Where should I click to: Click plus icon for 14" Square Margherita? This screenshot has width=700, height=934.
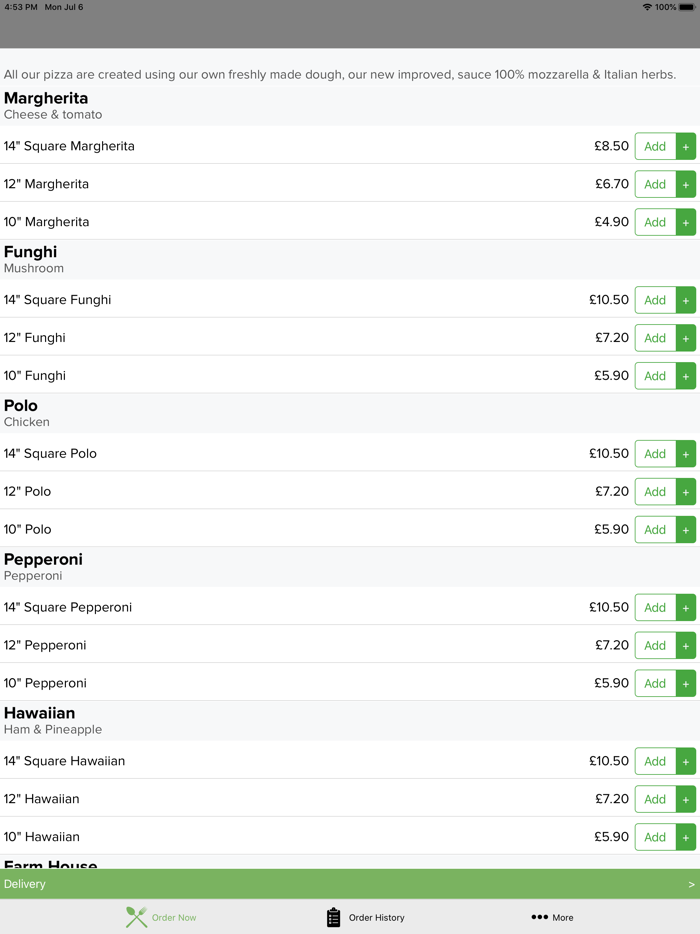(x=686, y=146)
